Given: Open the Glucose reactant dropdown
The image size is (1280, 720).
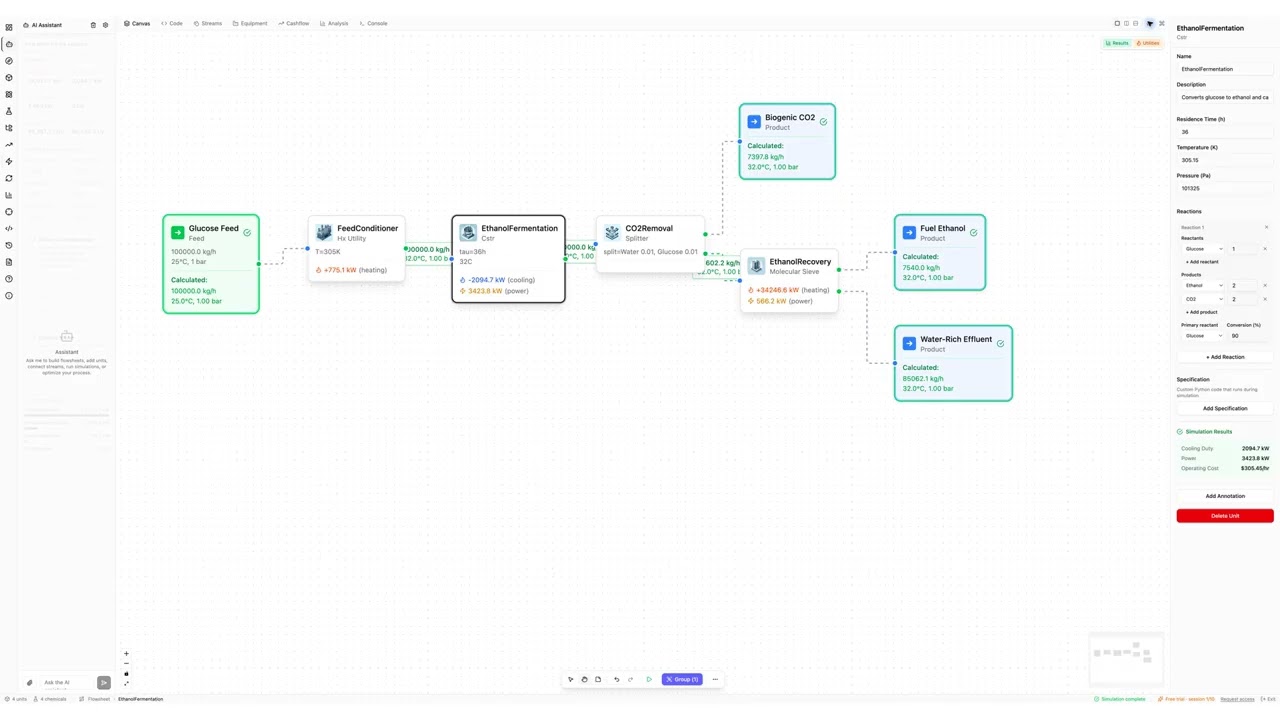Looking at the screenshot, I should pos(1203,249).
